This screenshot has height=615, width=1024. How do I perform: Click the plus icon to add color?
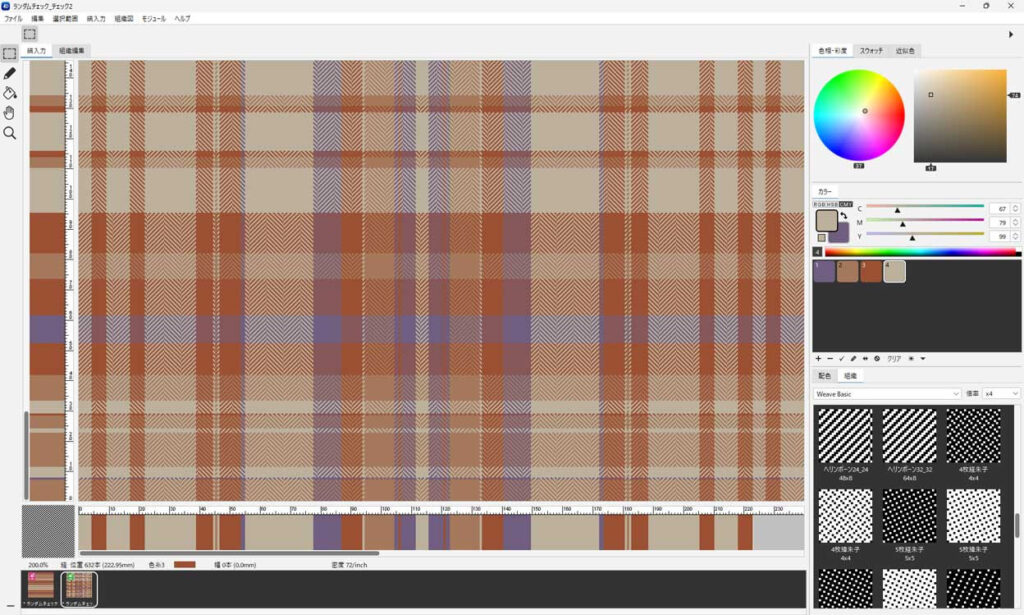(818, 358)
